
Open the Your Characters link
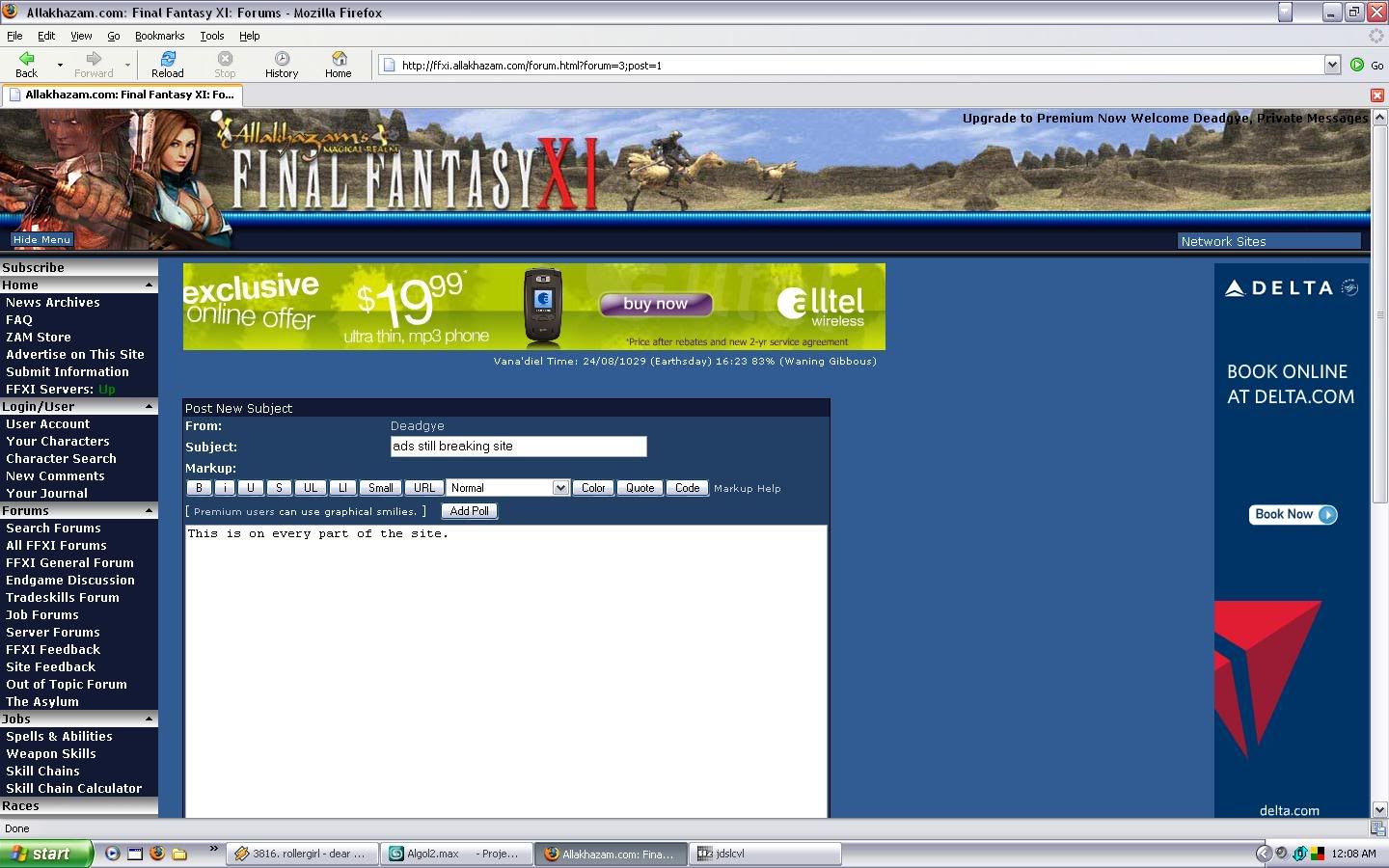point(58,442)
